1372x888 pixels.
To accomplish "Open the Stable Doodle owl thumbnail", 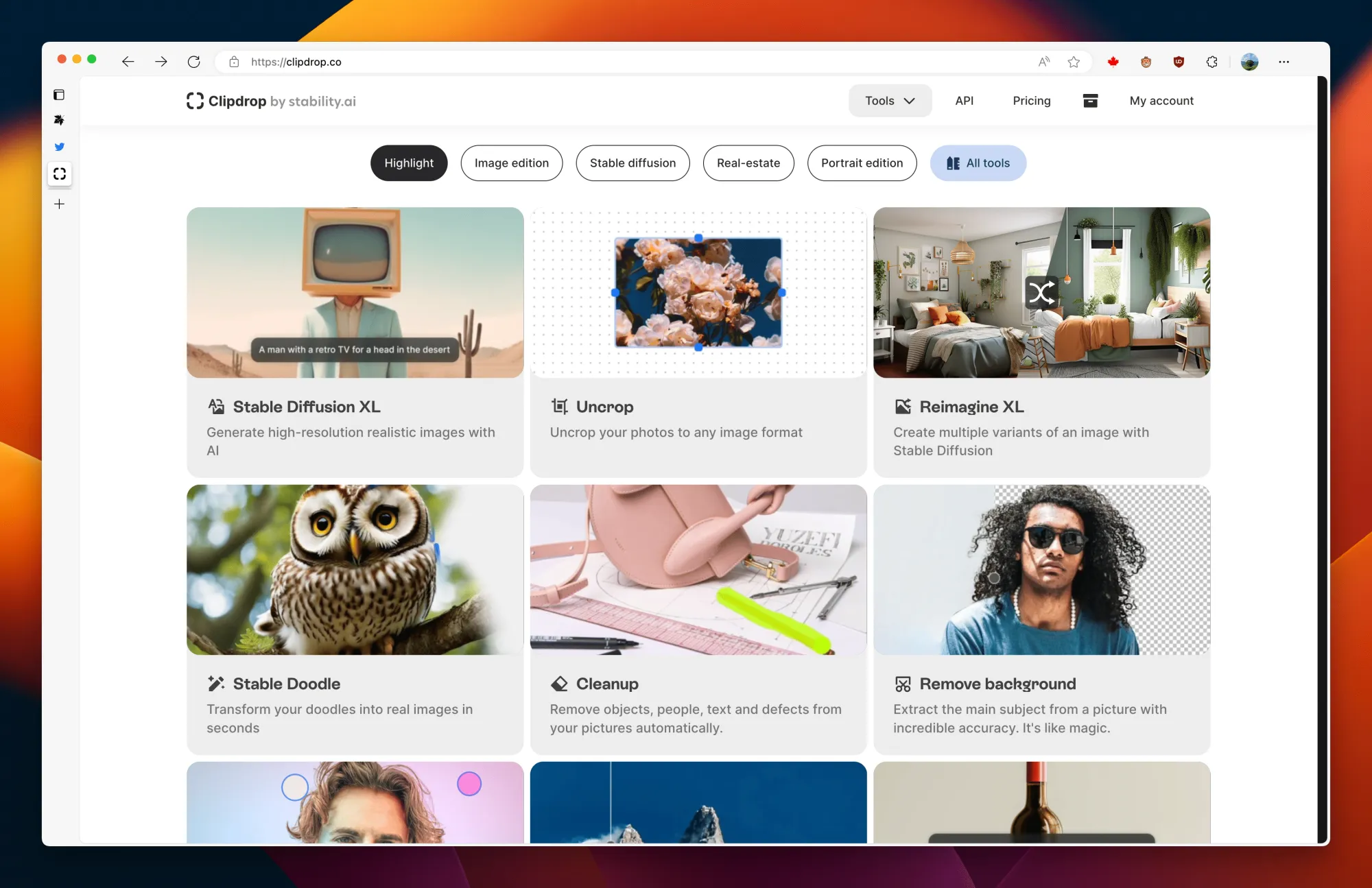I will [355, 570].
